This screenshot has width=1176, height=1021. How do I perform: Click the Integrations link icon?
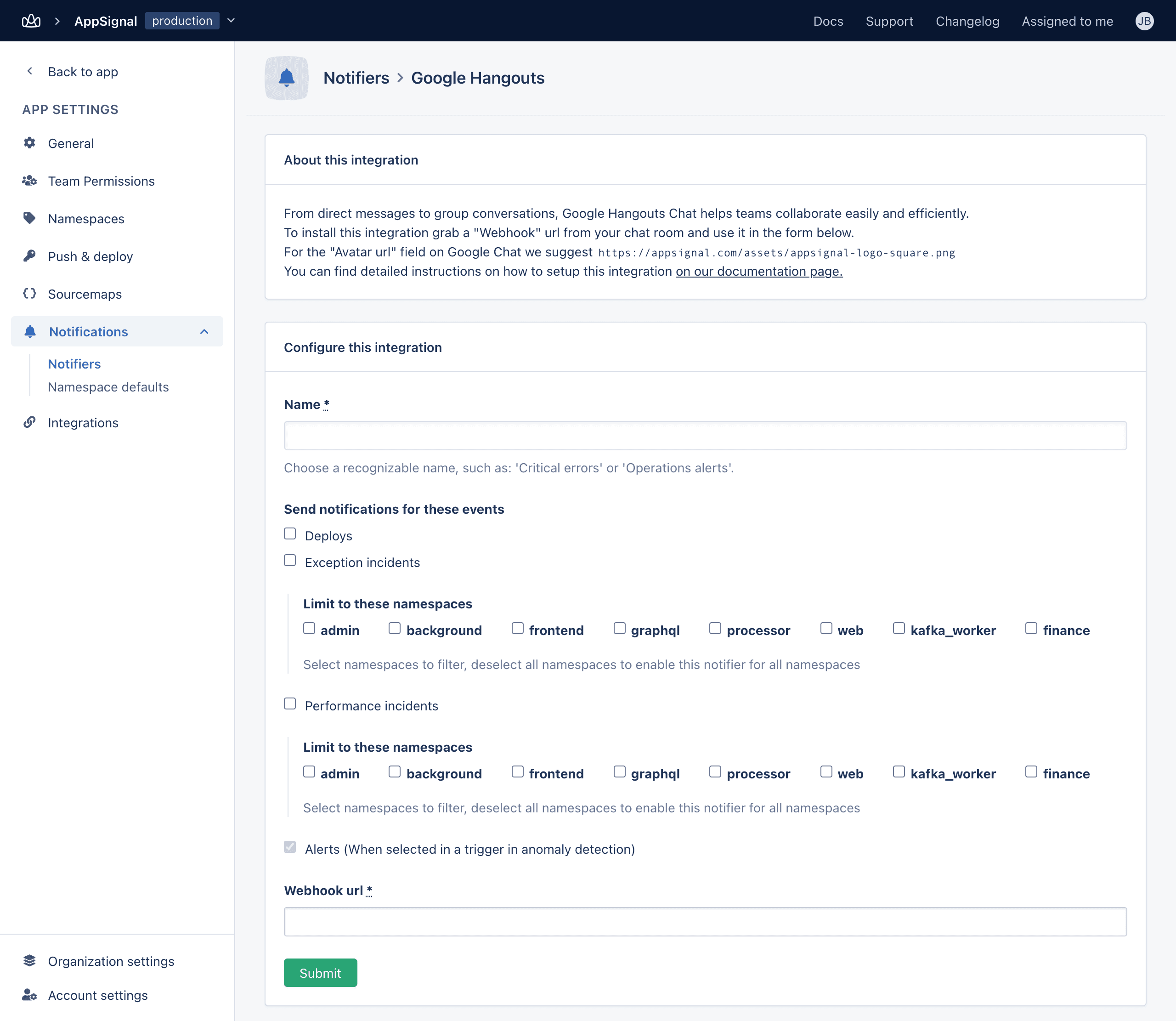point(29,422)
